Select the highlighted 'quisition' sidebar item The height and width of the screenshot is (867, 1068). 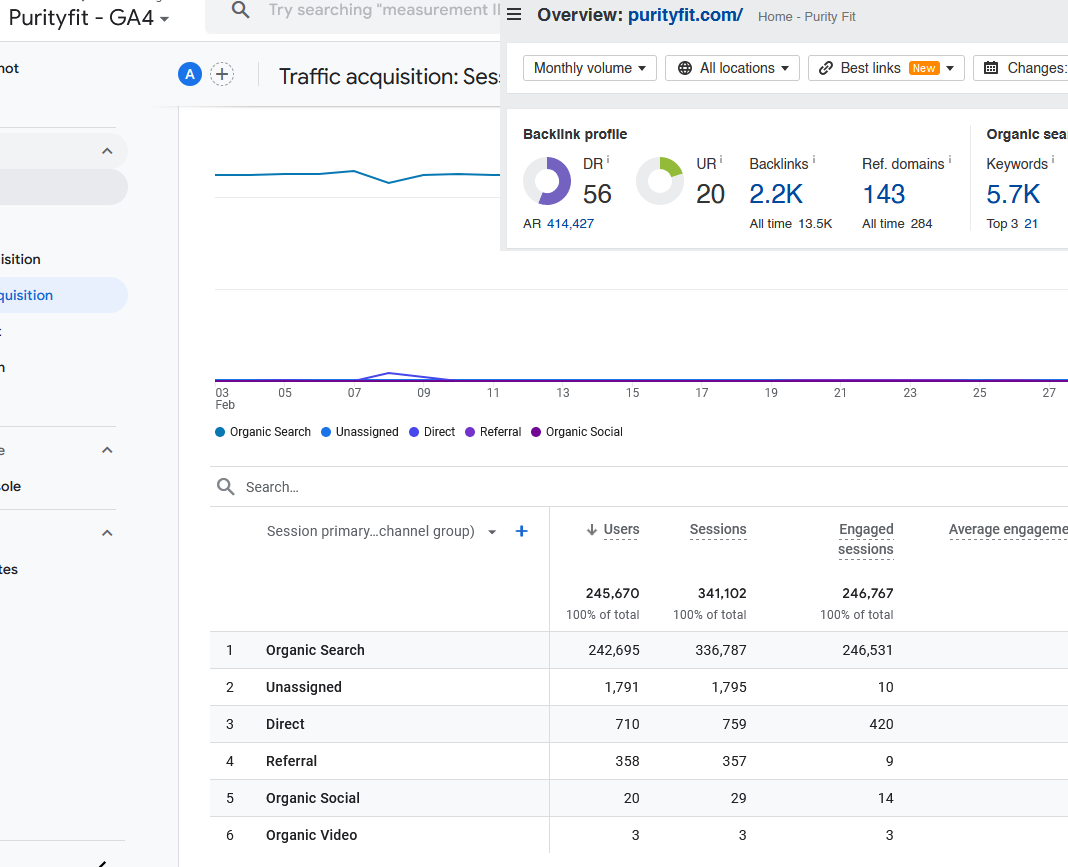(x=63, y=295)
